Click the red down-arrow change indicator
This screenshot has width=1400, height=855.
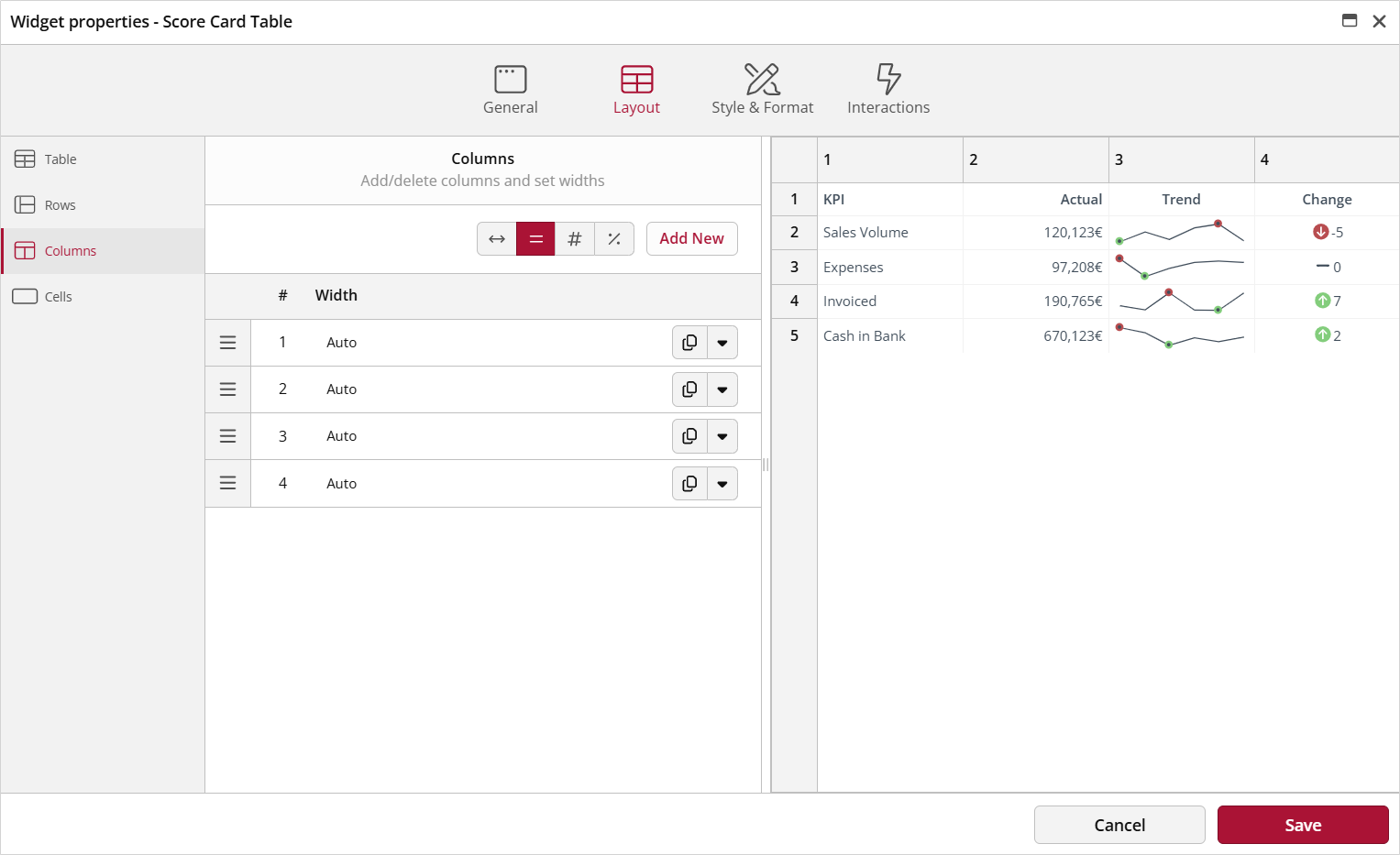tap(1321, 232)
